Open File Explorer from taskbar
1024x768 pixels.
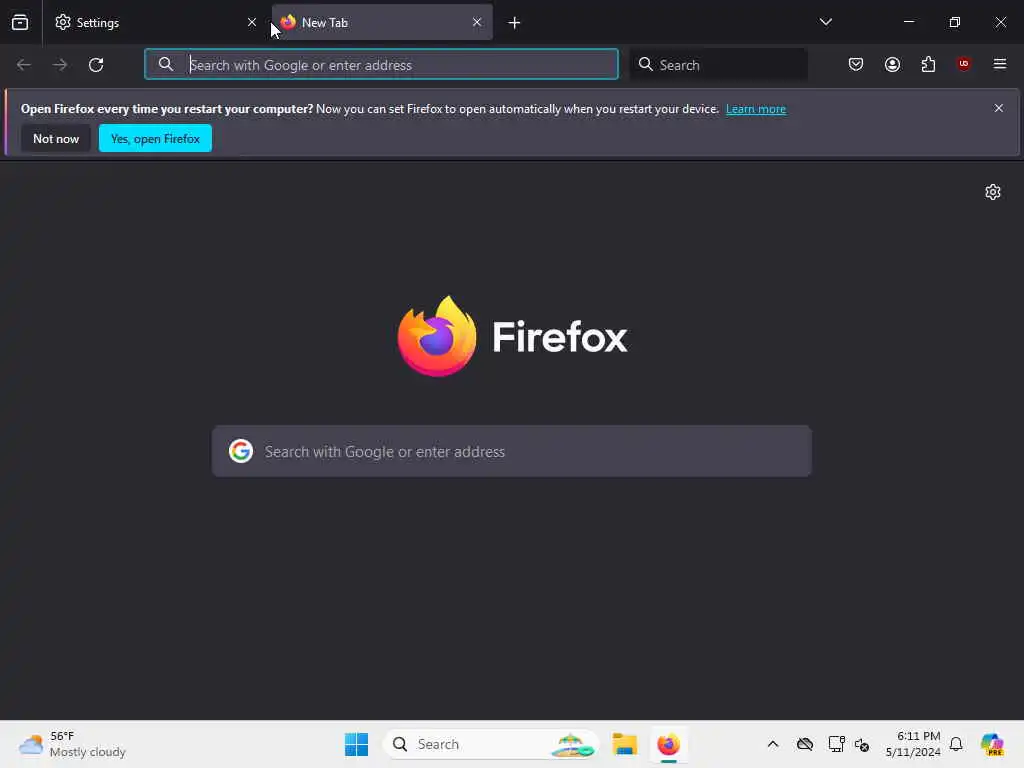tap(624, 744)
